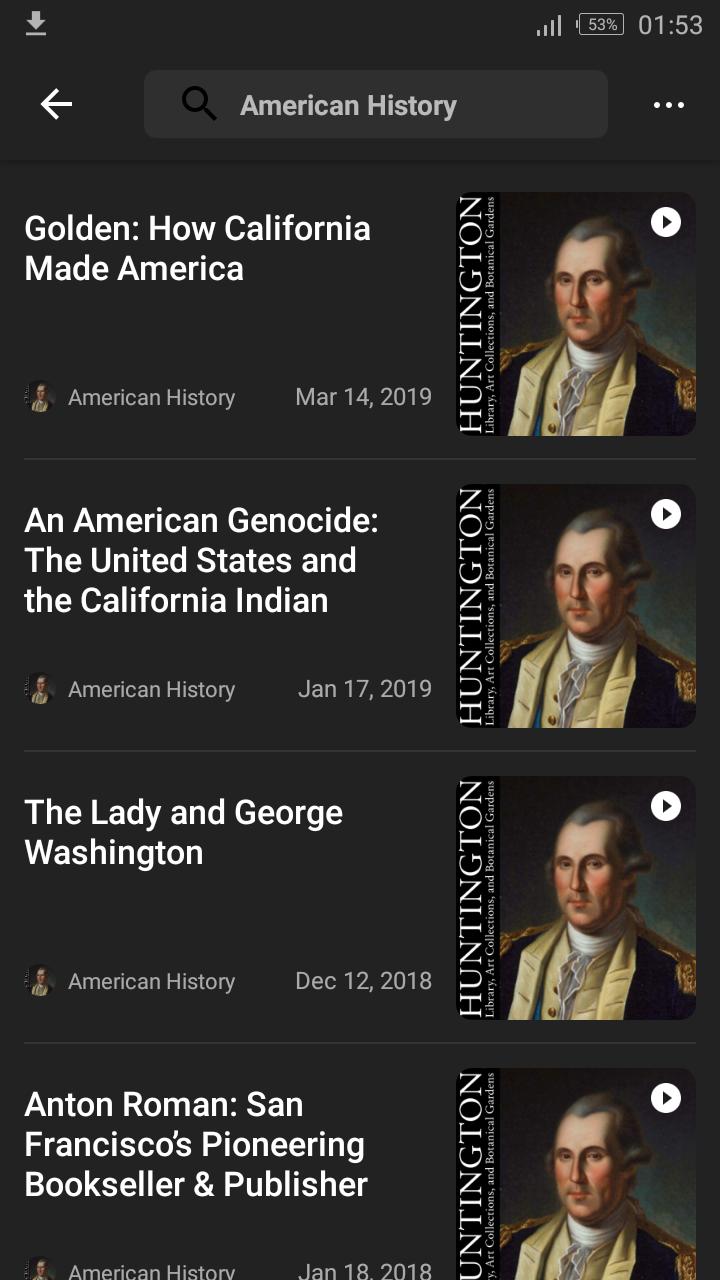
Task: Play The Lady and George Washington episode
Action: point(666,806)
